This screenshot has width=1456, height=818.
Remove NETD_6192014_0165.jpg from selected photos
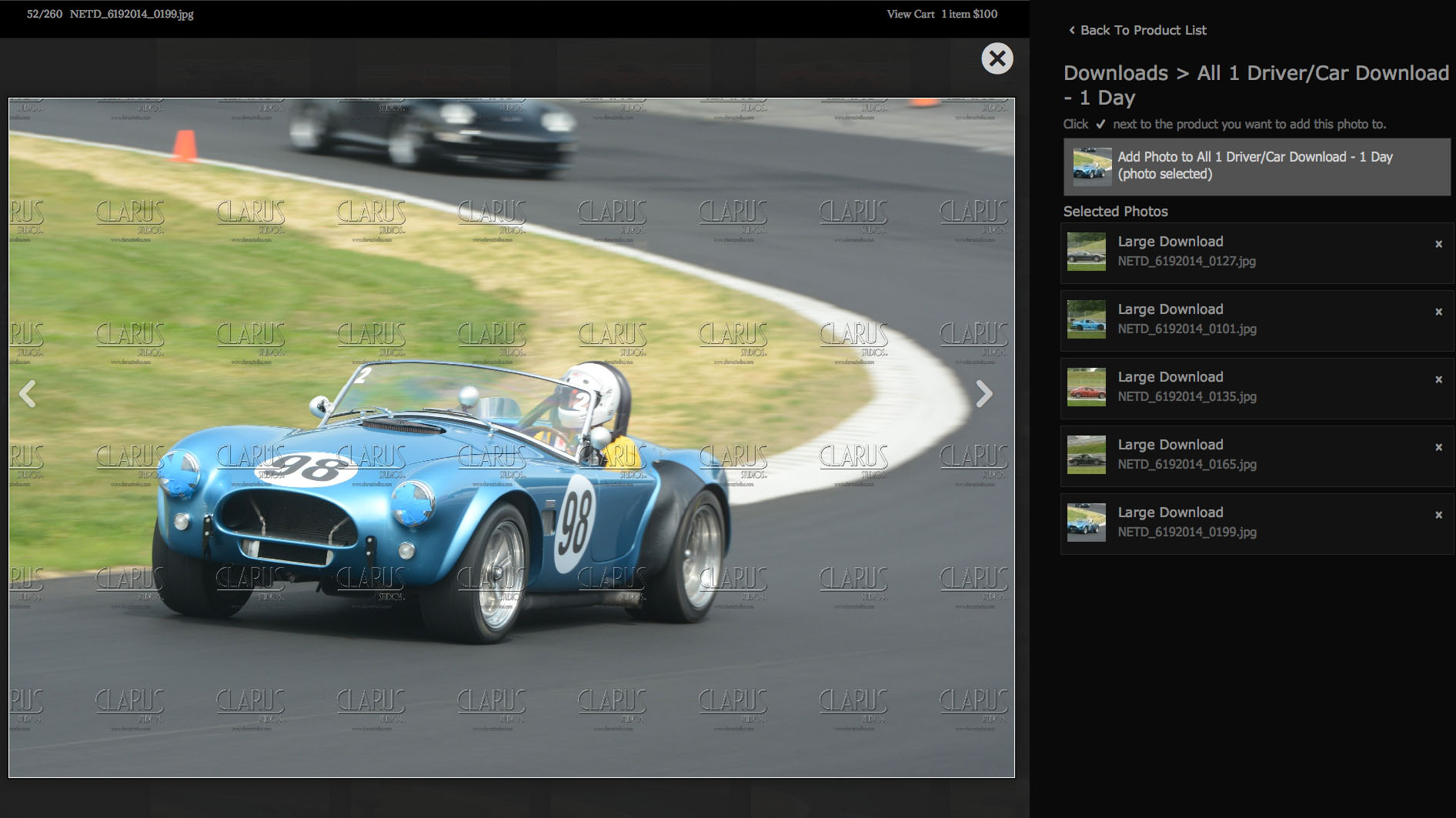point(1438,447)
